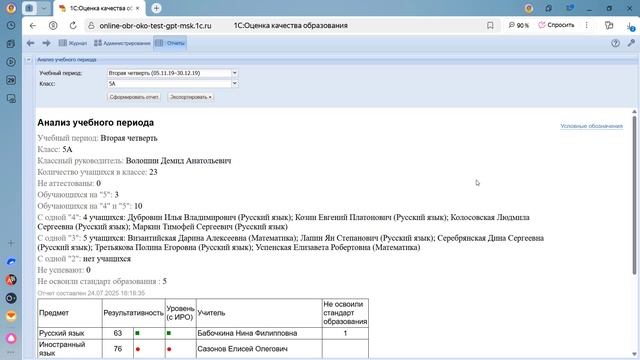Go back with the 1C app arrow
This screenshot has width=640, height=360.
[x=30, y=43]
